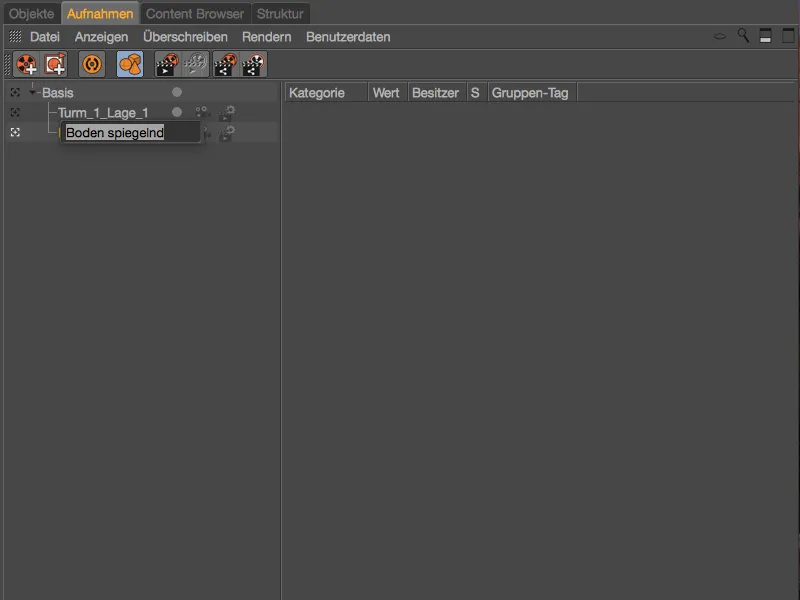Viewport: 800px width, 600px height.
Task: Open the Anzeigen menu
Action: 101,37
